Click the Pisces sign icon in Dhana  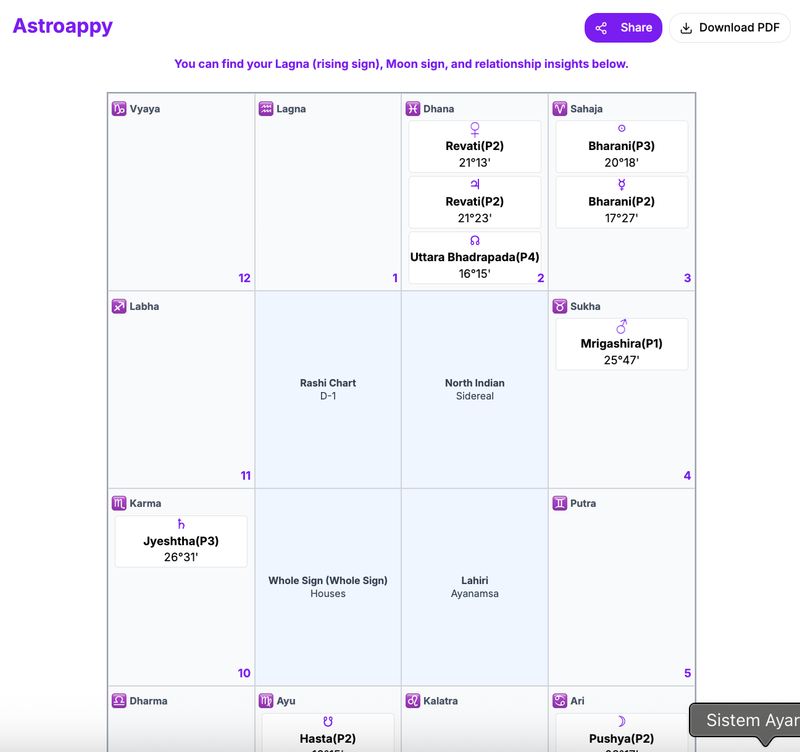point(413,109)
